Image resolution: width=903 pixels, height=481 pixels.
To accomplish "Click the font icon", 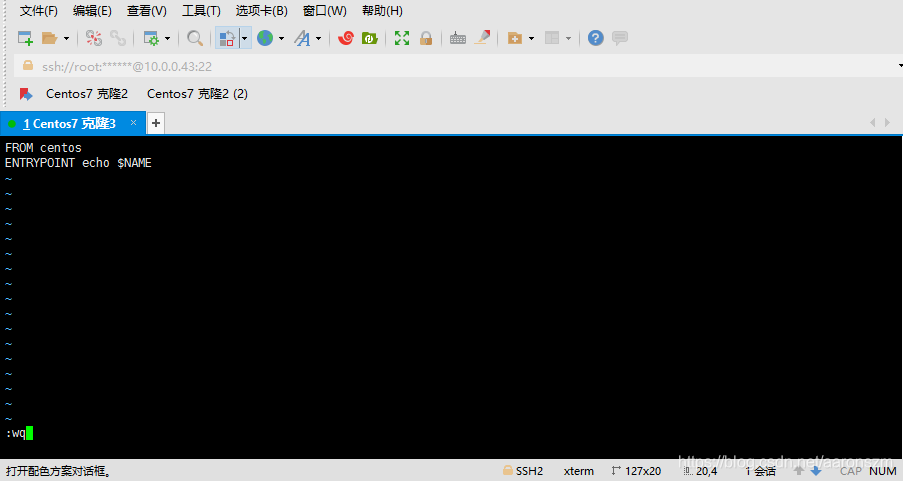I will click(x=302, y=38).
